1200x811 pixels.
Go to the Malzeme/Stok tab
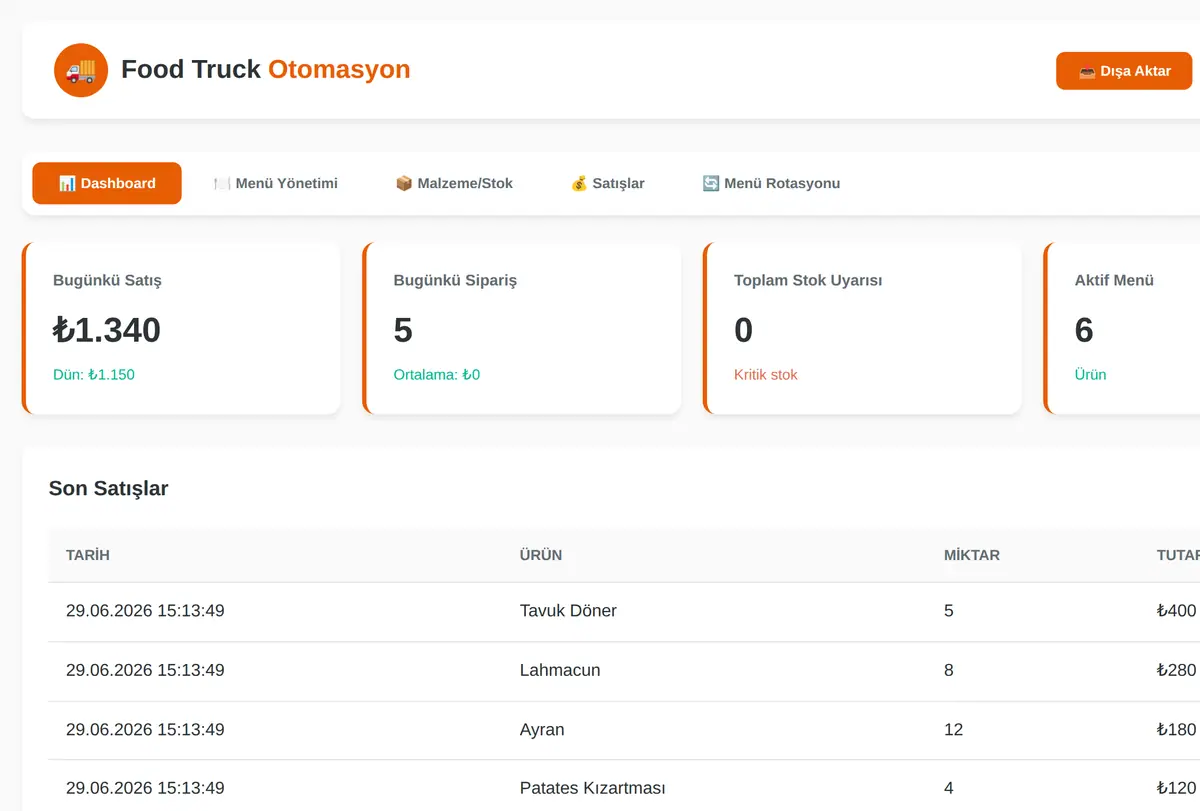tap(454, 183)
